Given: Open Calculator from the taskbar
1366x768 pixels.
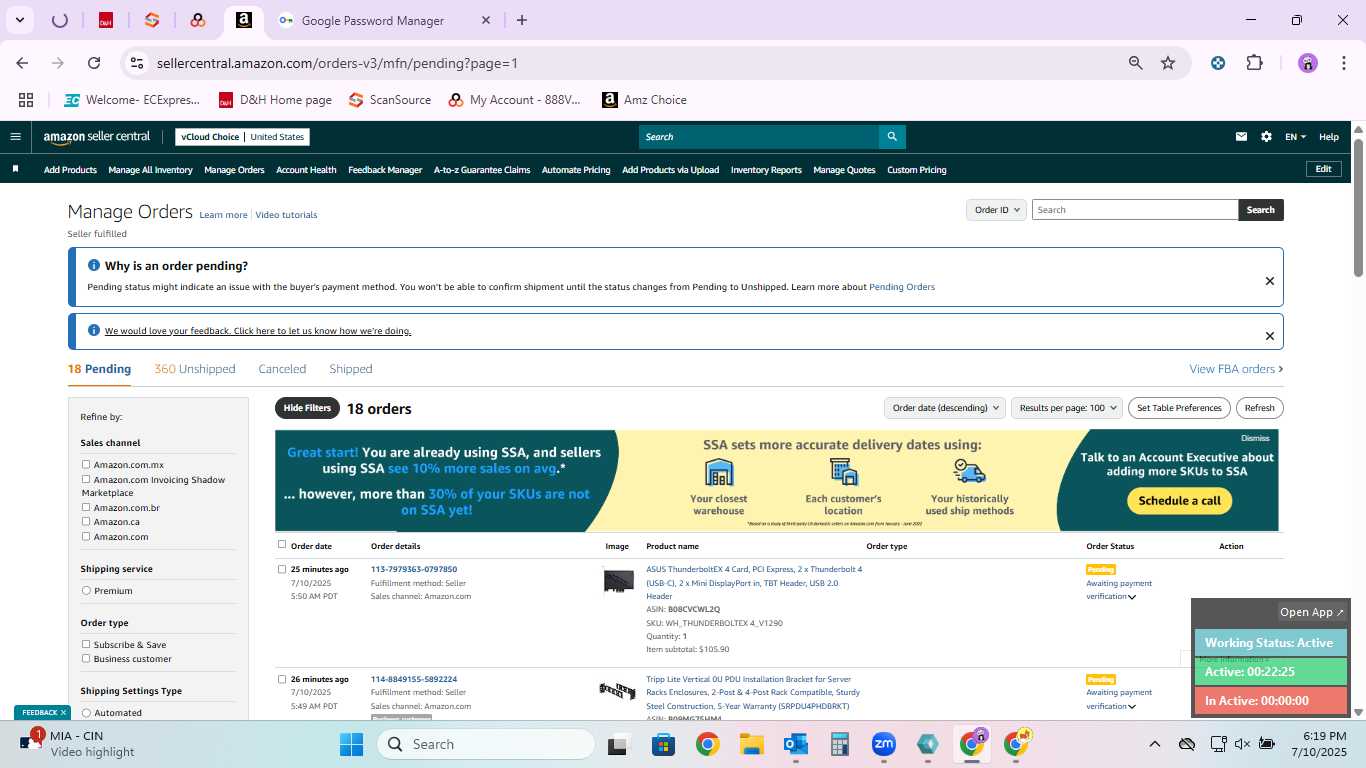Looking at the screenshot, I should tap(840, 744).
